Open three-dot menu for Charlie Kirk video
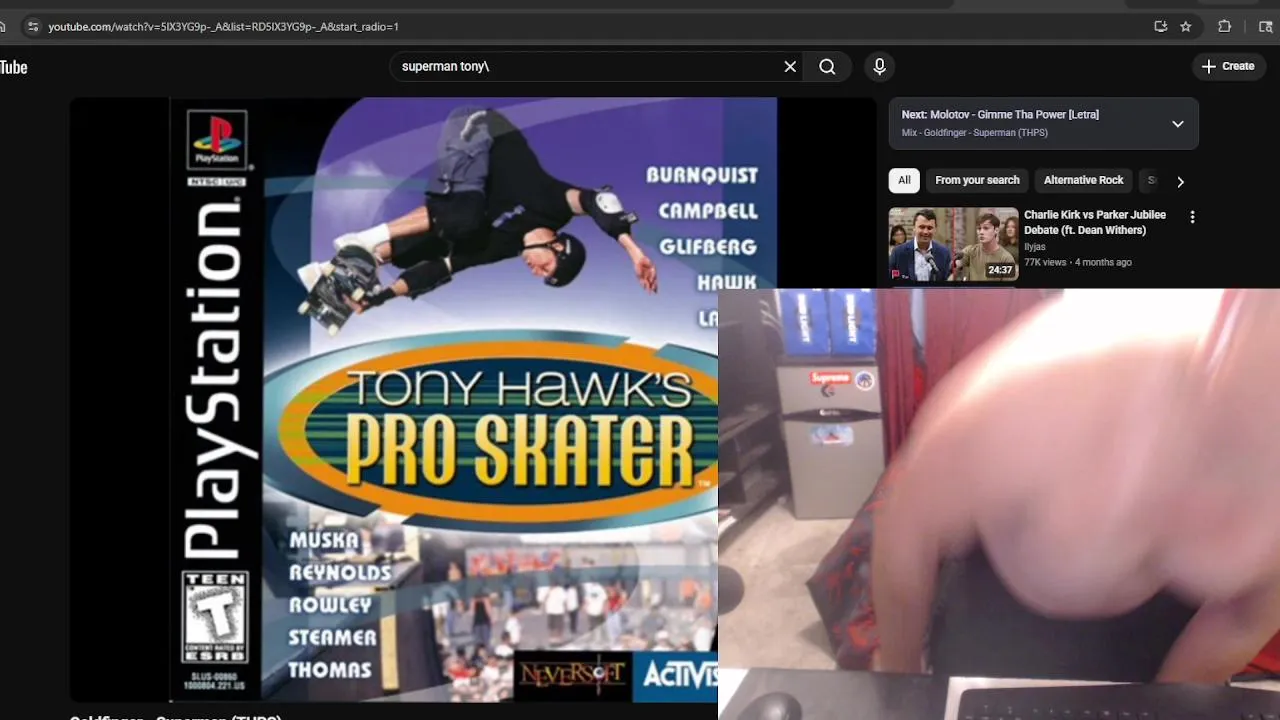1280x720 pixels. pos(1192,217)
